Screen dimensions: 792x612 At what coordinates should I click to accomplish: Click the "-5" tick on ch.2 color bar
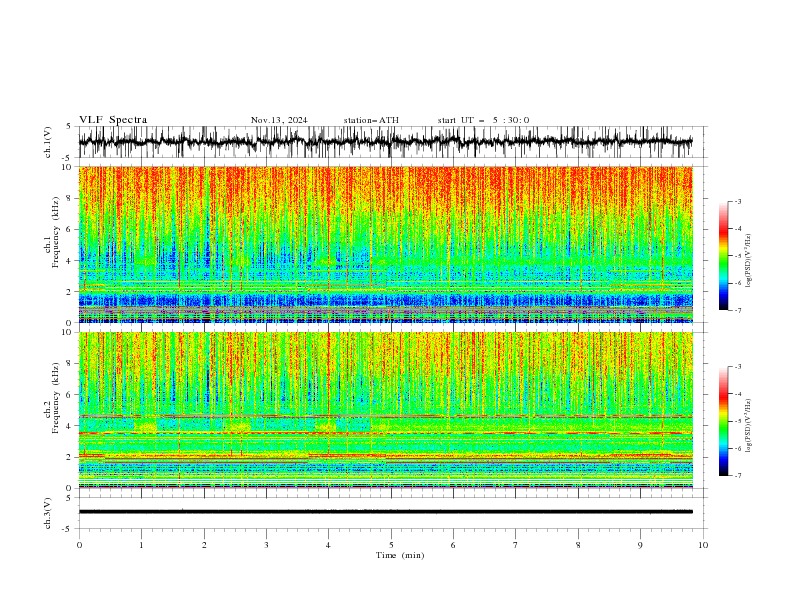[x=738, y=421]
